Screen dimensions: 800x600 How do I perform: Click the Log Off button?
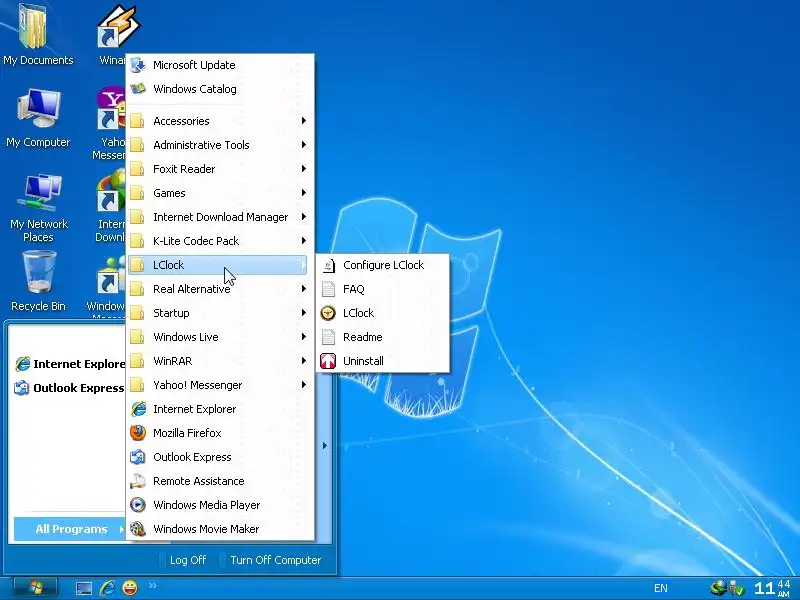183,560
